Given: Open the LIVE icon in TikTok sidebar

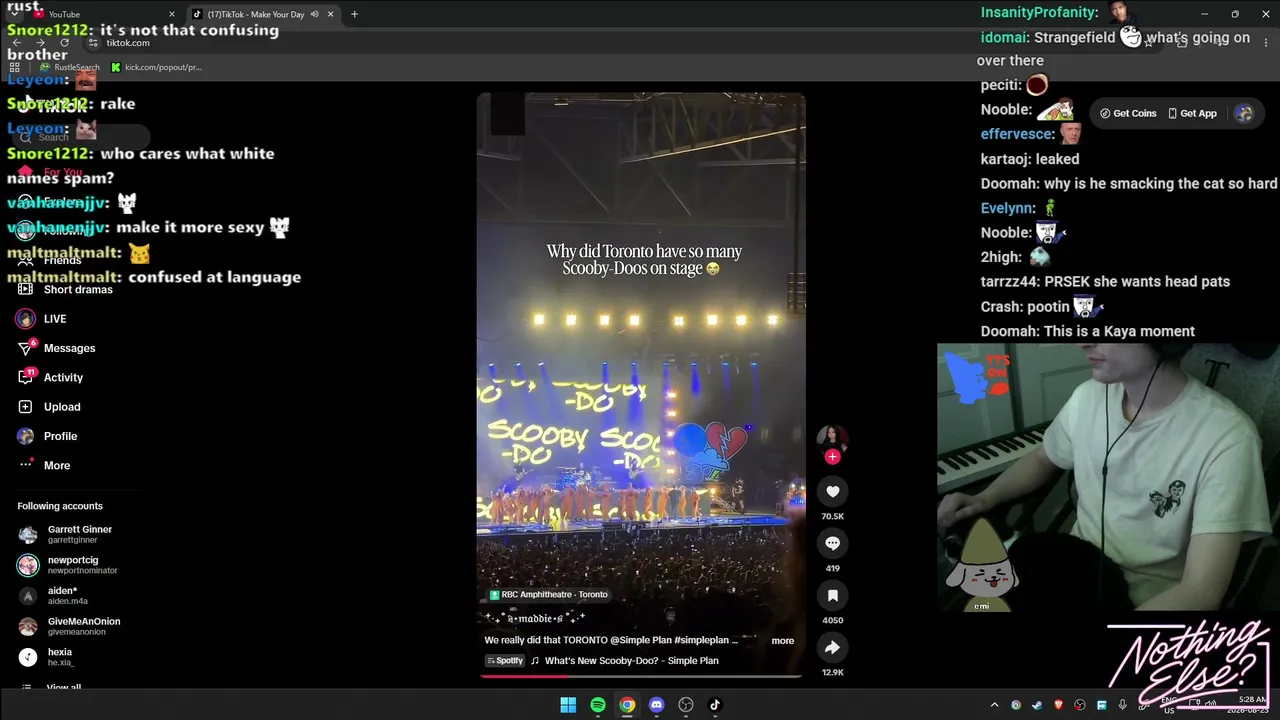Looking at the screenshot, I should [x=25, y=319].
